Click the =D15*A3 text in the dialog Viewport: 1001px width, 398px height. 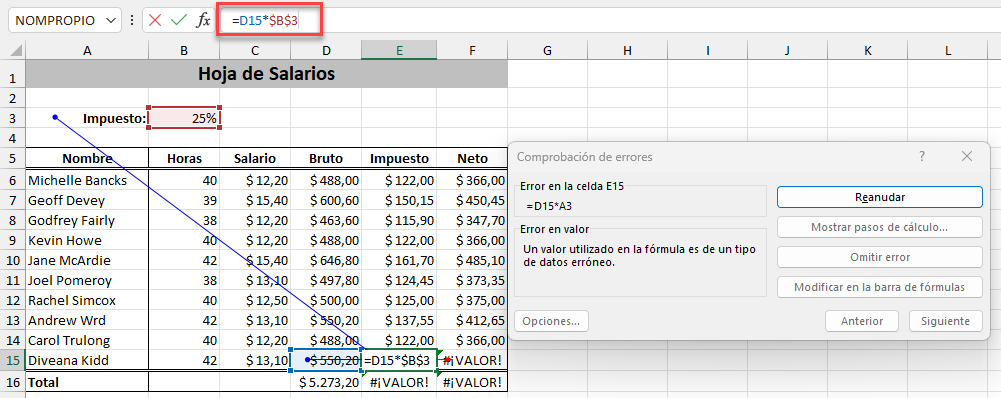(548, 206)
